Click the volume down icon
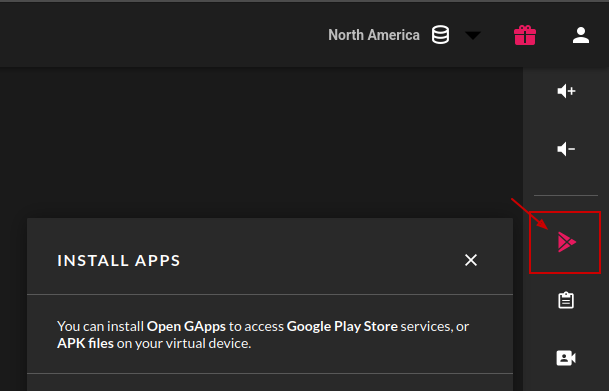This screenshot has width=609, height=391. coord(566,149)
